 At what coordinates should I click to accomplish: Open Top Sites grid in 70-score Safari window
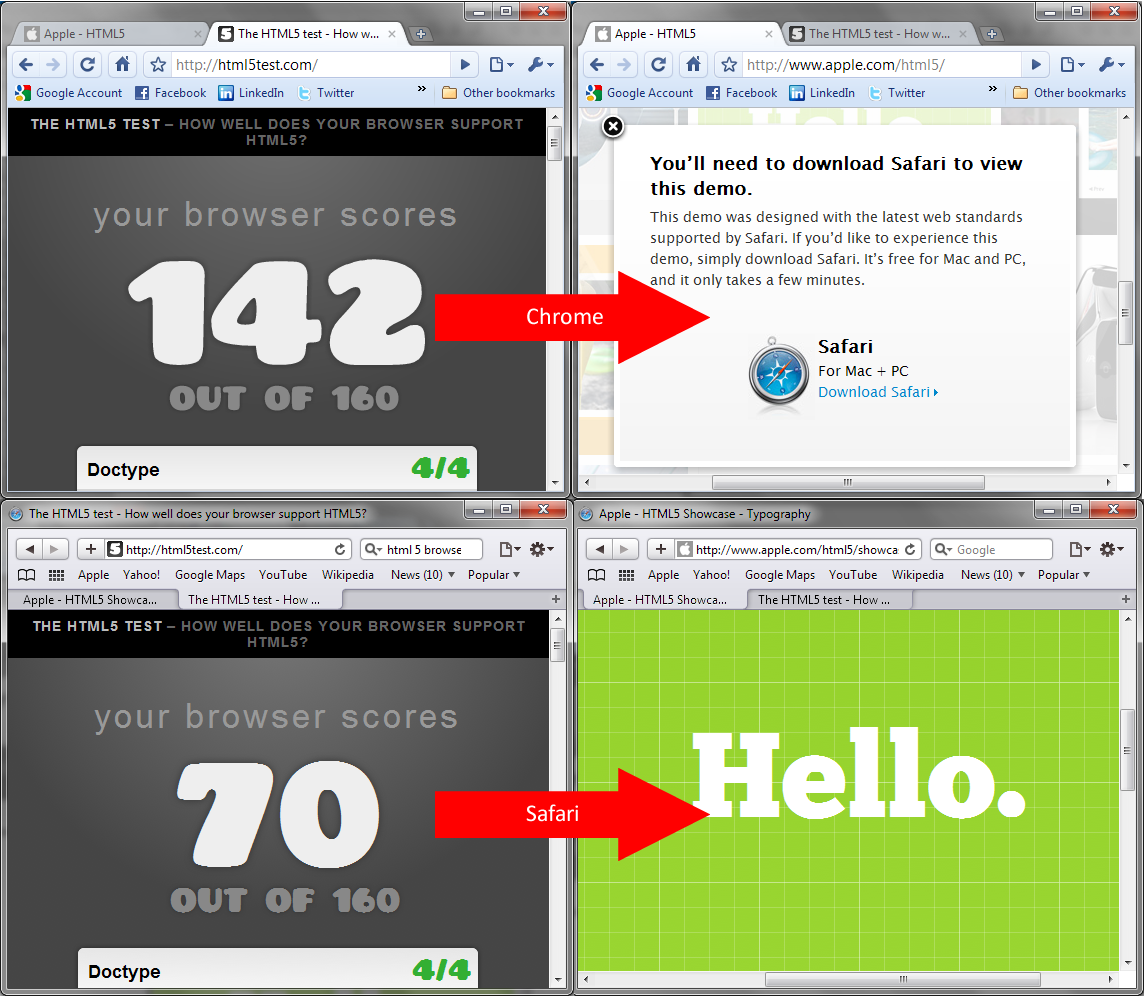pos(56,575)
